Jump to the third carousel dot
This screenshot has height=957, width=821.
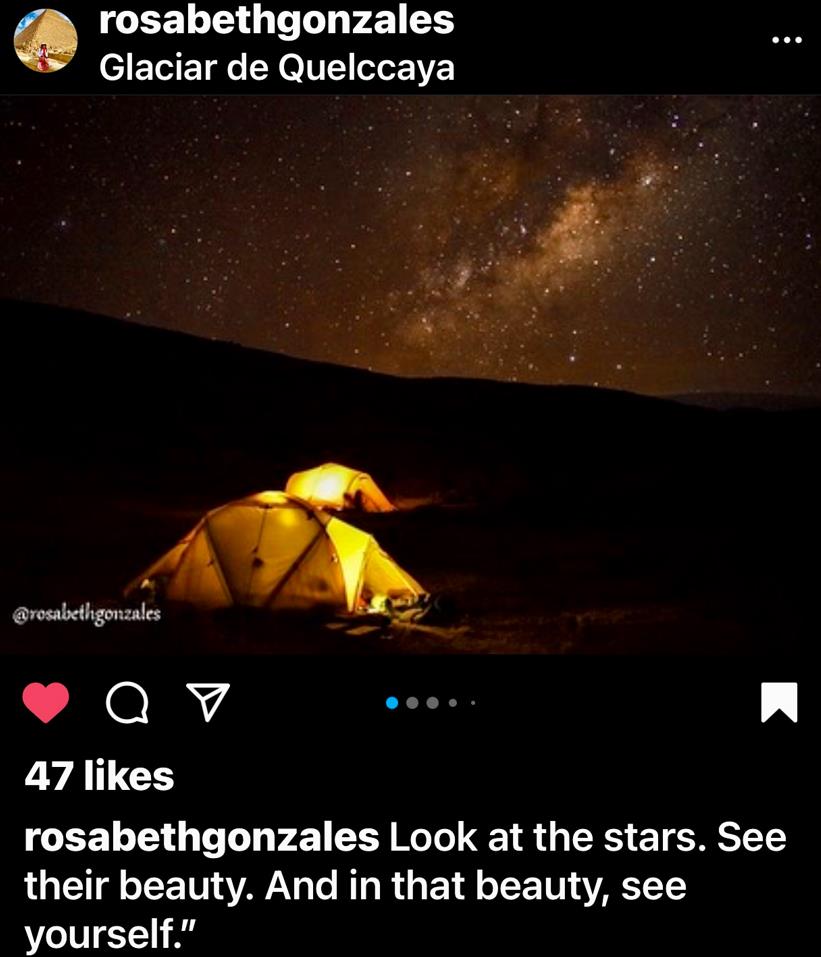[x=433, y=703]
